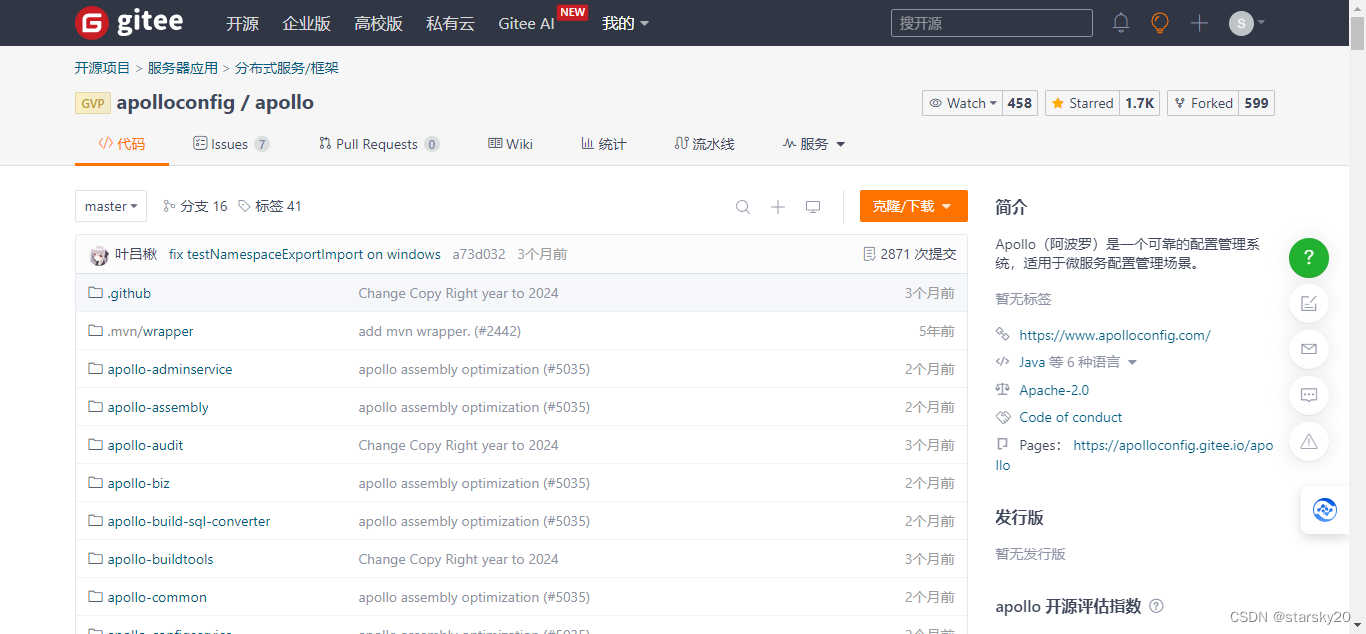The width and height of the screenshot is (1366, 634).
Task: Open the .mvn/wrapper folder
Action: (151, 331)
